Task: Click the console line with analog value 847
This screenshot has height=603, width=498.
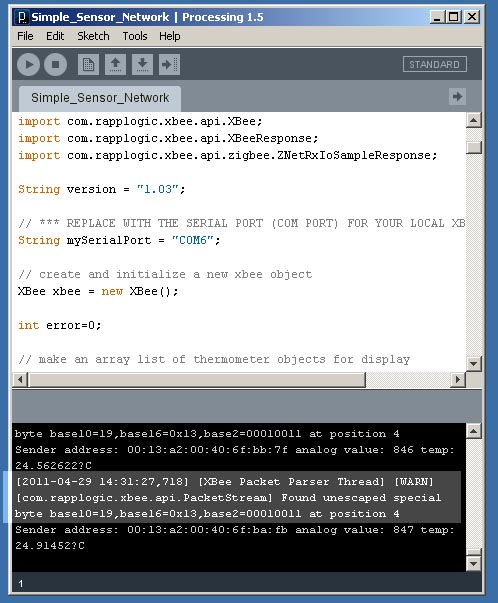Action: 235,530
